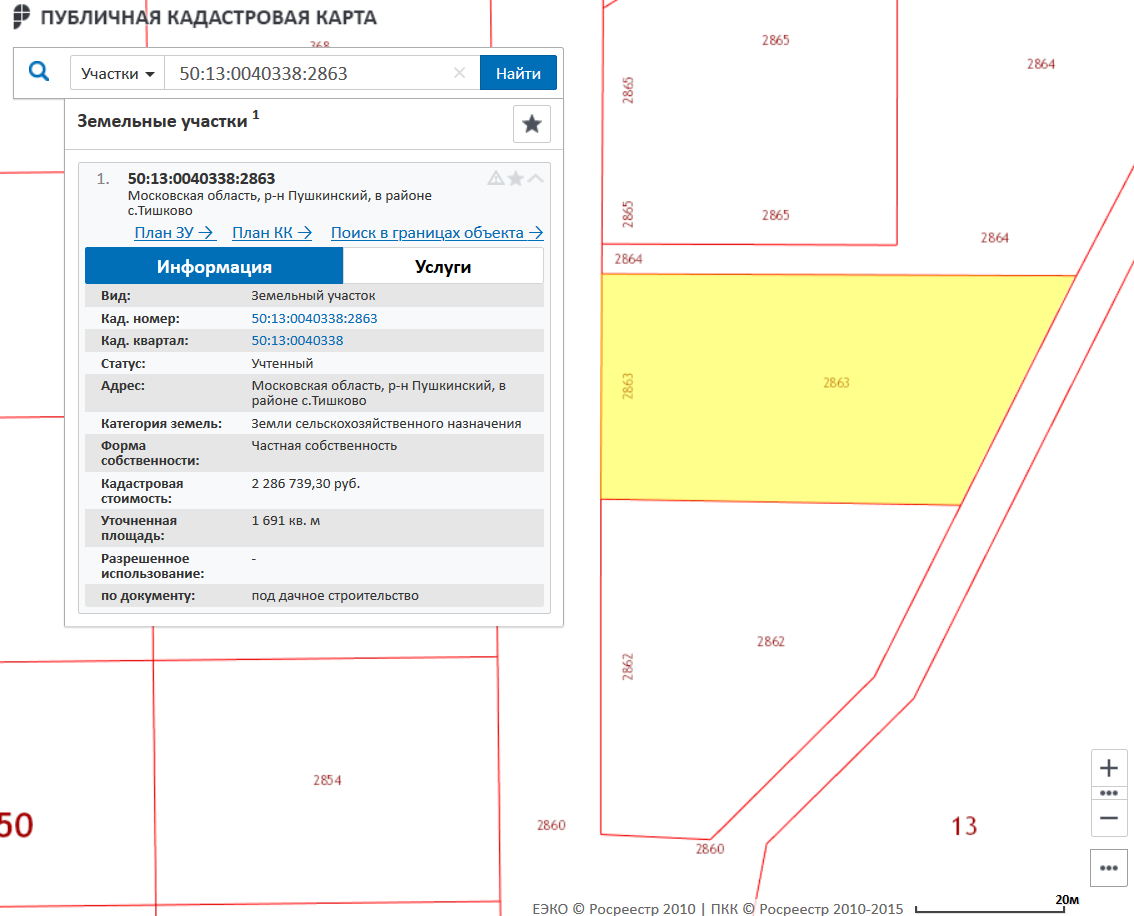This screenshot has width=1134, height=916.
Task: Click the large district number 13
Action: [964, 826]
